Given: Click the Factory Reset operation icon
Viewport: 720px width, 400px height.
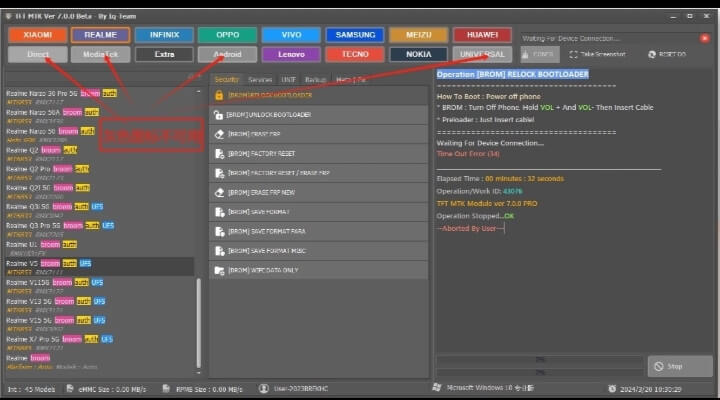Looking at the screenshot, I should click(x=219, y=153).
